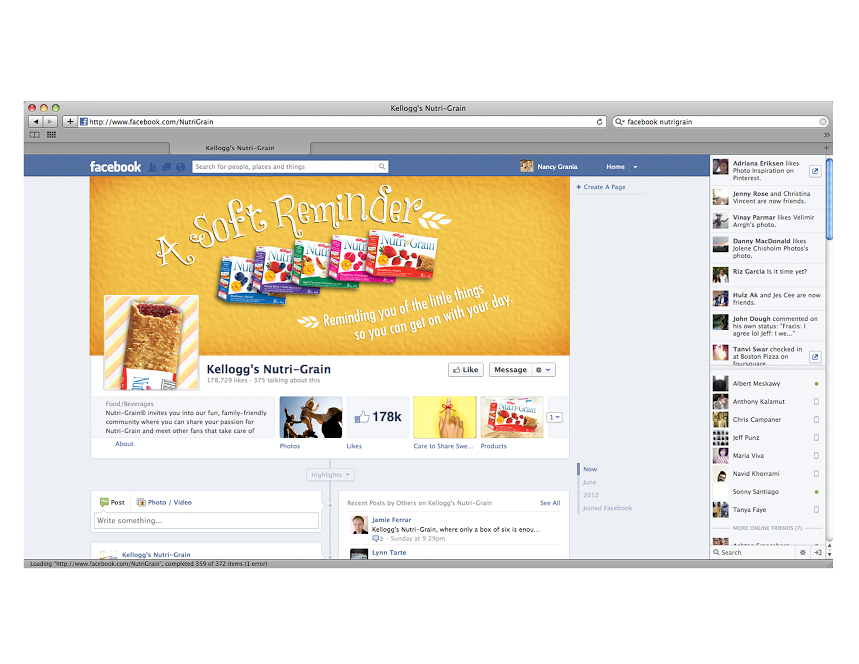Jump to Joined Facebook in the timeline
Image resolution: width=859 pixels, height=664 pixels.
point(607,508)
